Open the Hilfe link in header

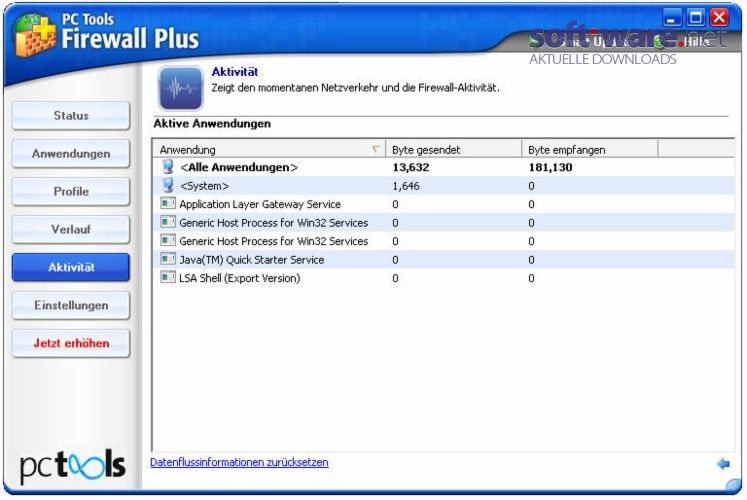[697, 42]
